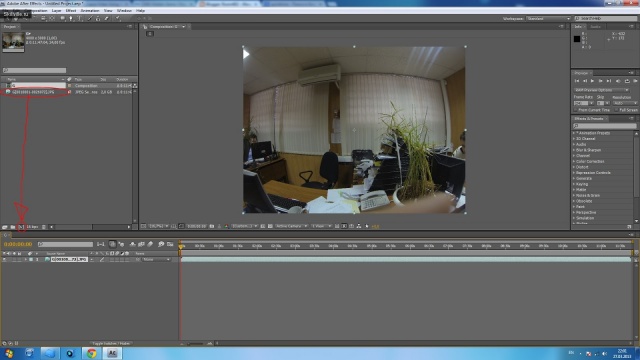Toggle video visibility of the JPG layer
This screenshot has height=360, width=640.
coord(4,260)
